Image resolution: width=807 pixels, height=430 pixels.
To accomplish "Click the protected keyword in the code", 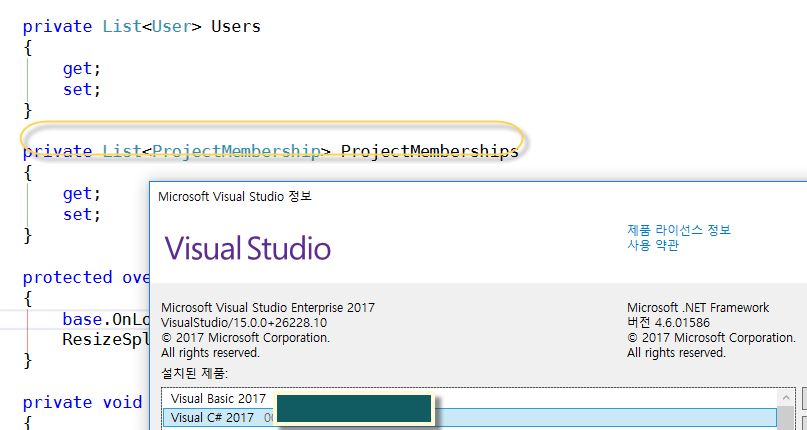I will click(x=67, y=278).
